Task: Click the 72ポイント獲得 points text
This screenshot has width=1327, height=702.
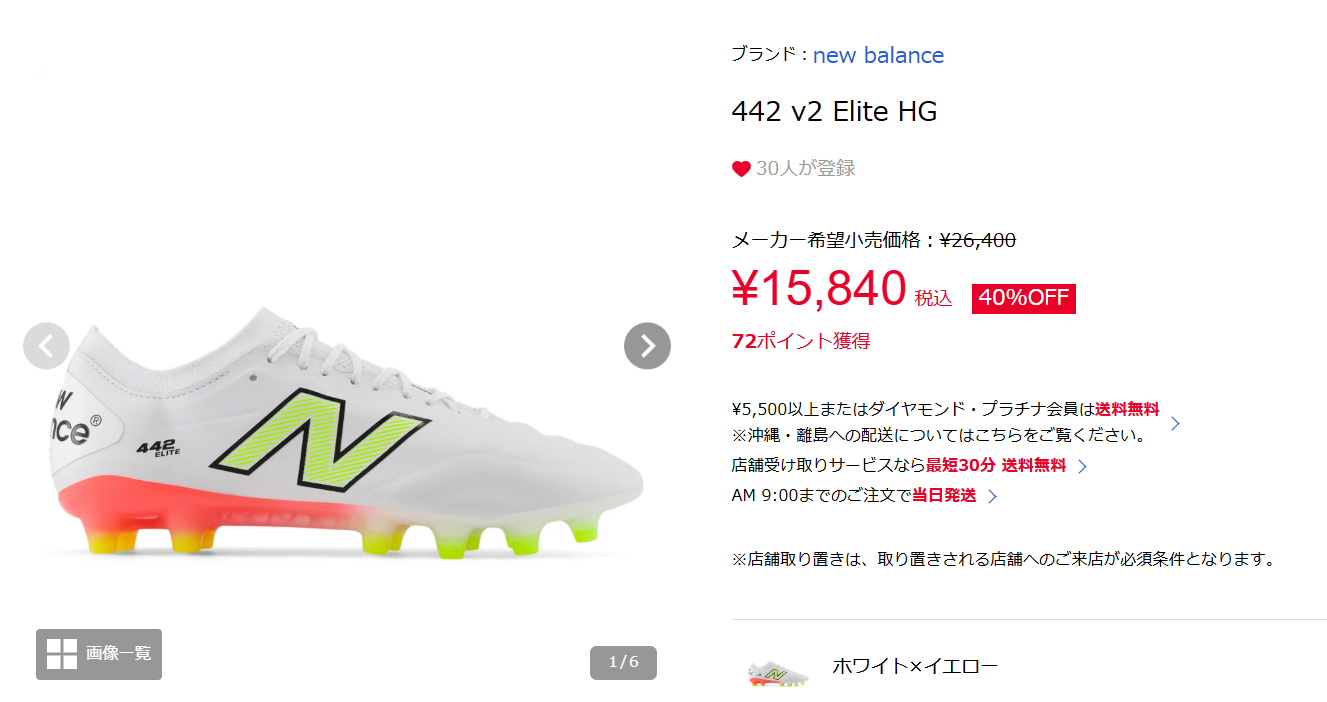Action: (801, 341)
